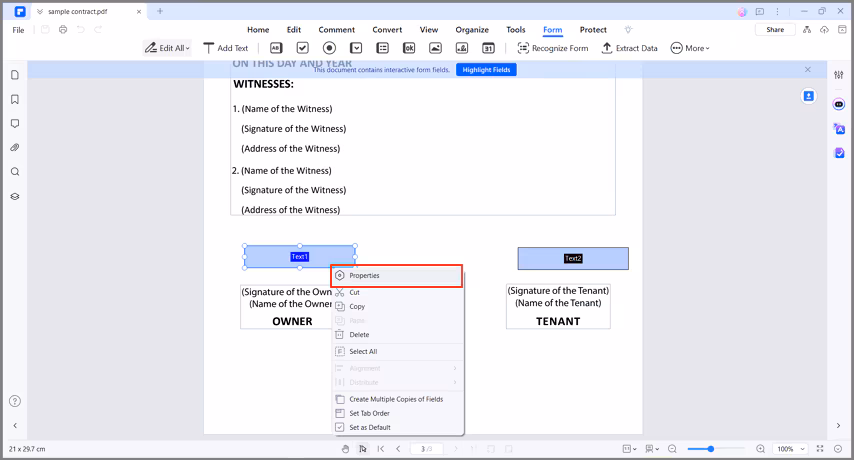The image size is (854, 460).
Task: Select the Text1 form field
Action: coord(300,256)
